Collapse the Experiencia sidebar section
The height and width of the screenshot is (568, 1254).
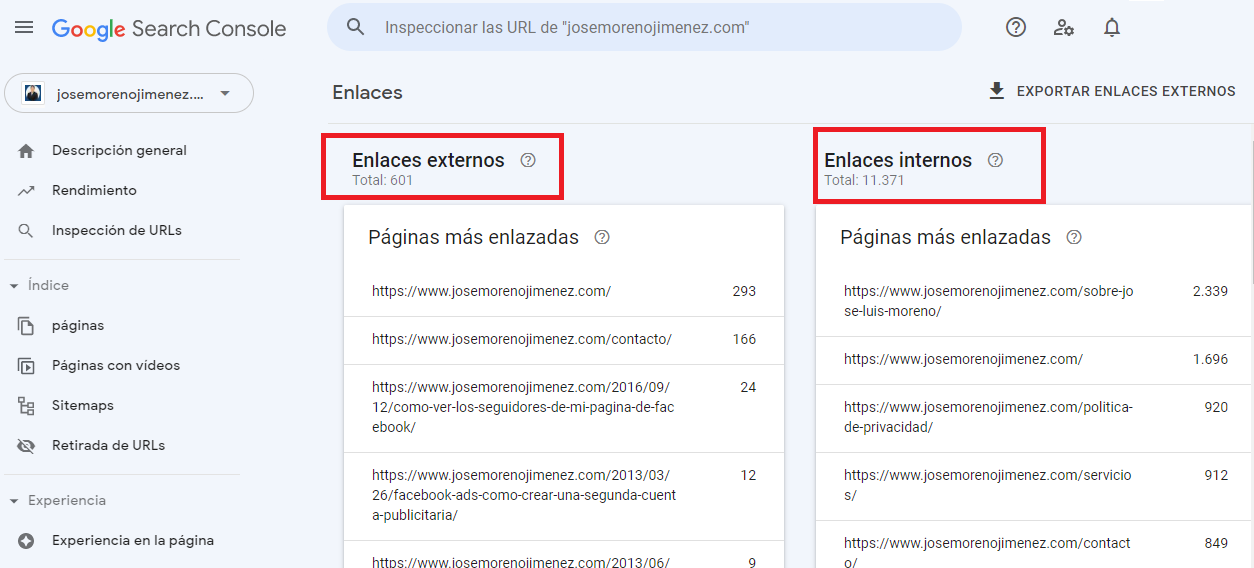tap(14, 501)
